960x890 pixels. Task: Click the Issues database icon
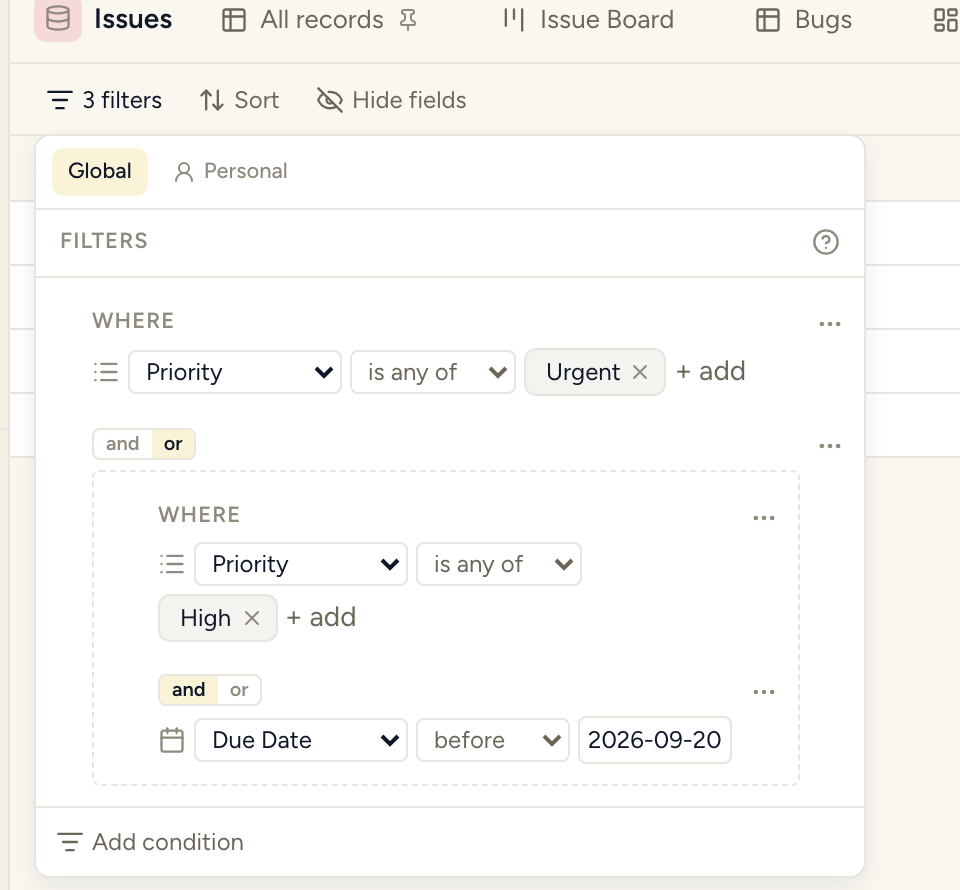pos(58,19)
